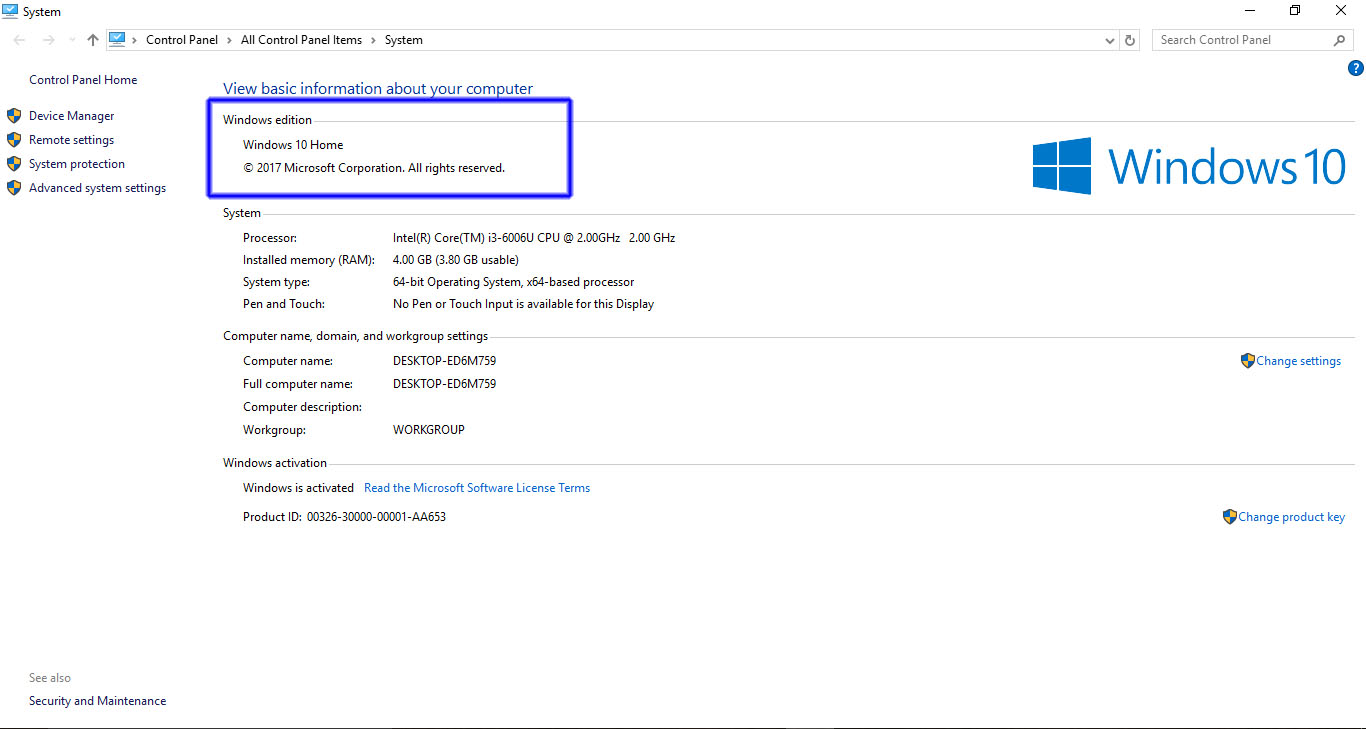The width and height of the screenshot is (1366, 729).
Task: Click Change settings link
Action: click(1299, 361)
